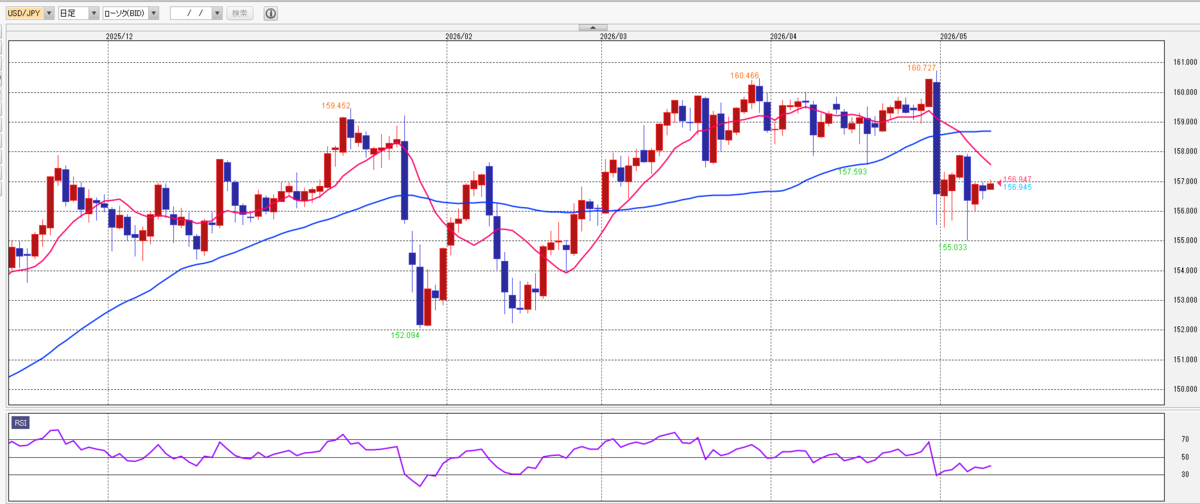Screen dimensions: 1200x504
Task: Click the 160.727 high price label
Action: click(921, 68)
